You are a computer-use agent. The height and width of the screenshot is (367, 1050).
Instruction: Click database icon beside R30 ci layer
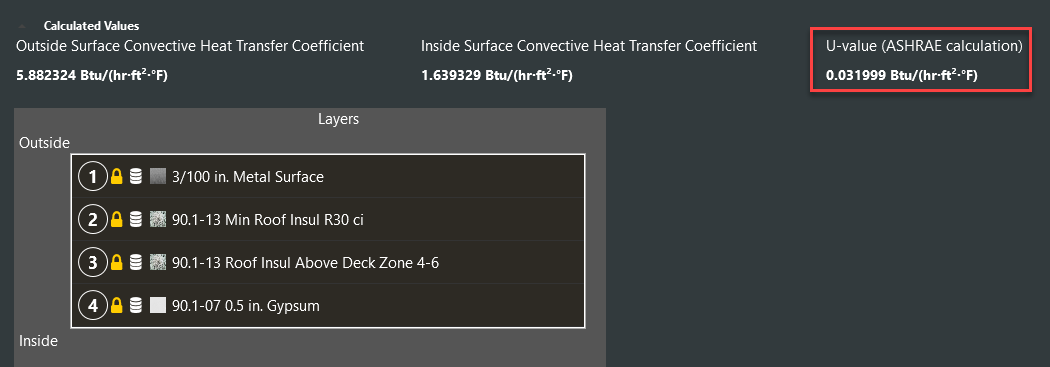tap(136, 220)
